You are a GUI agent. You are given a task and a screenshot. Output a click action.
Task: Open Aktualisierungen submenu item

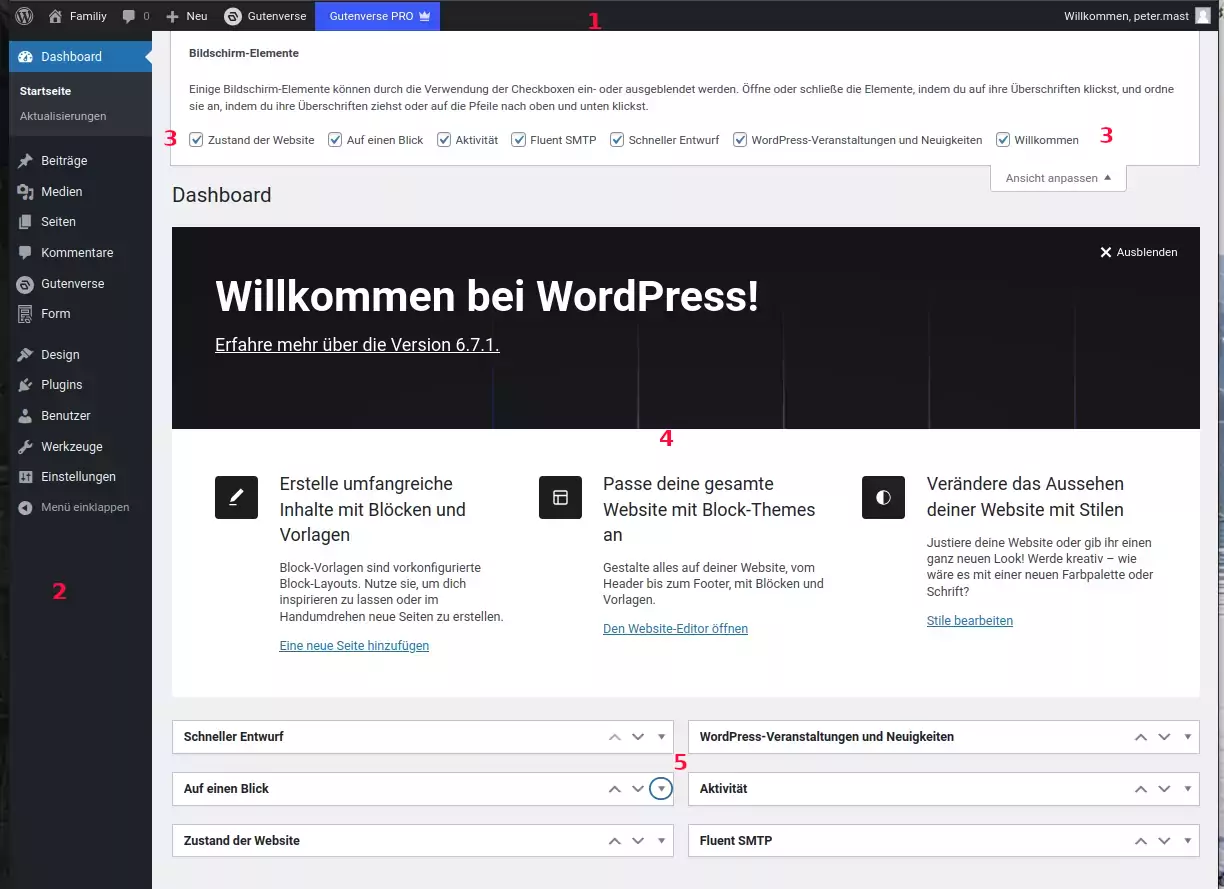63,116
